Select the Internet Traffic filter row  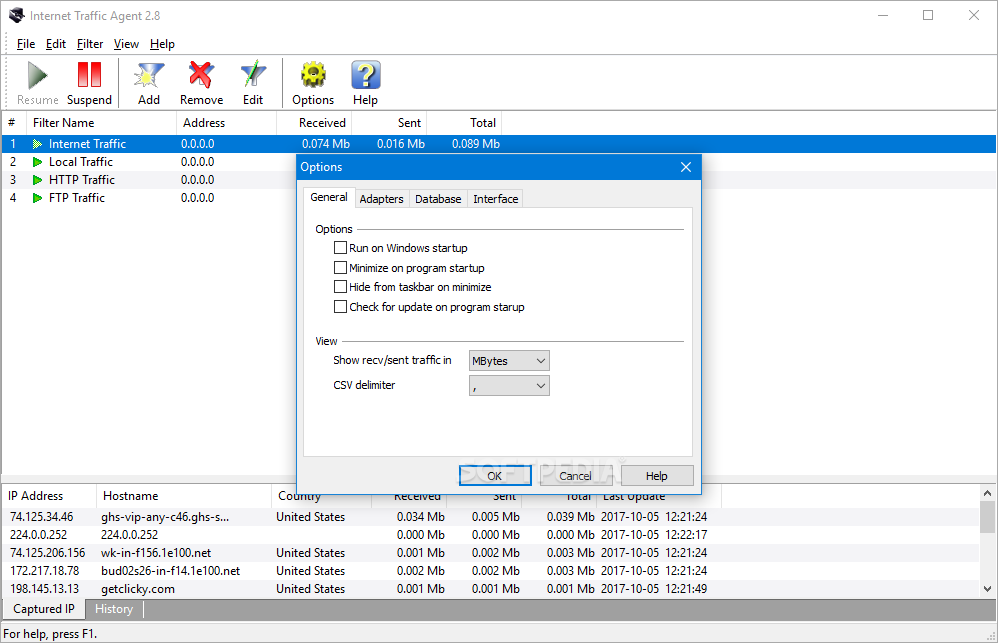click(x=499, y=144)
